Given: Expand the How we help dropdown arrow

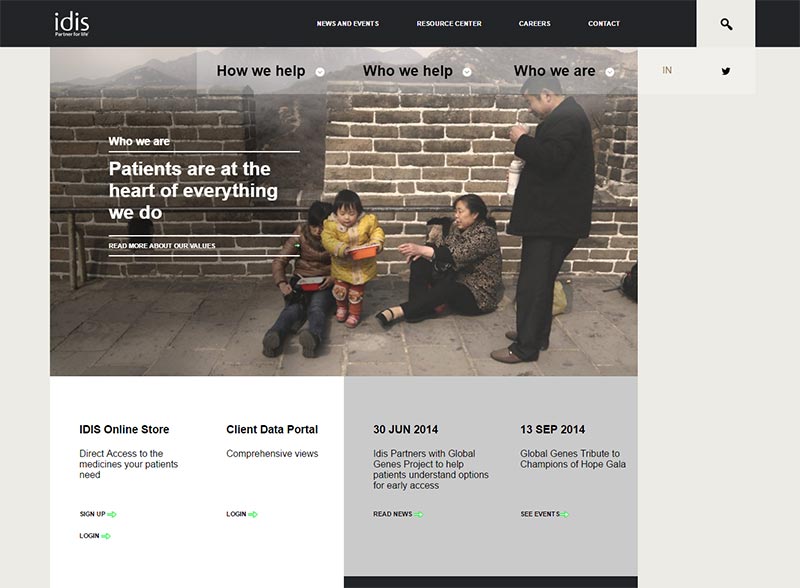Looking at the screenshot, I should (x=320, y=72).
